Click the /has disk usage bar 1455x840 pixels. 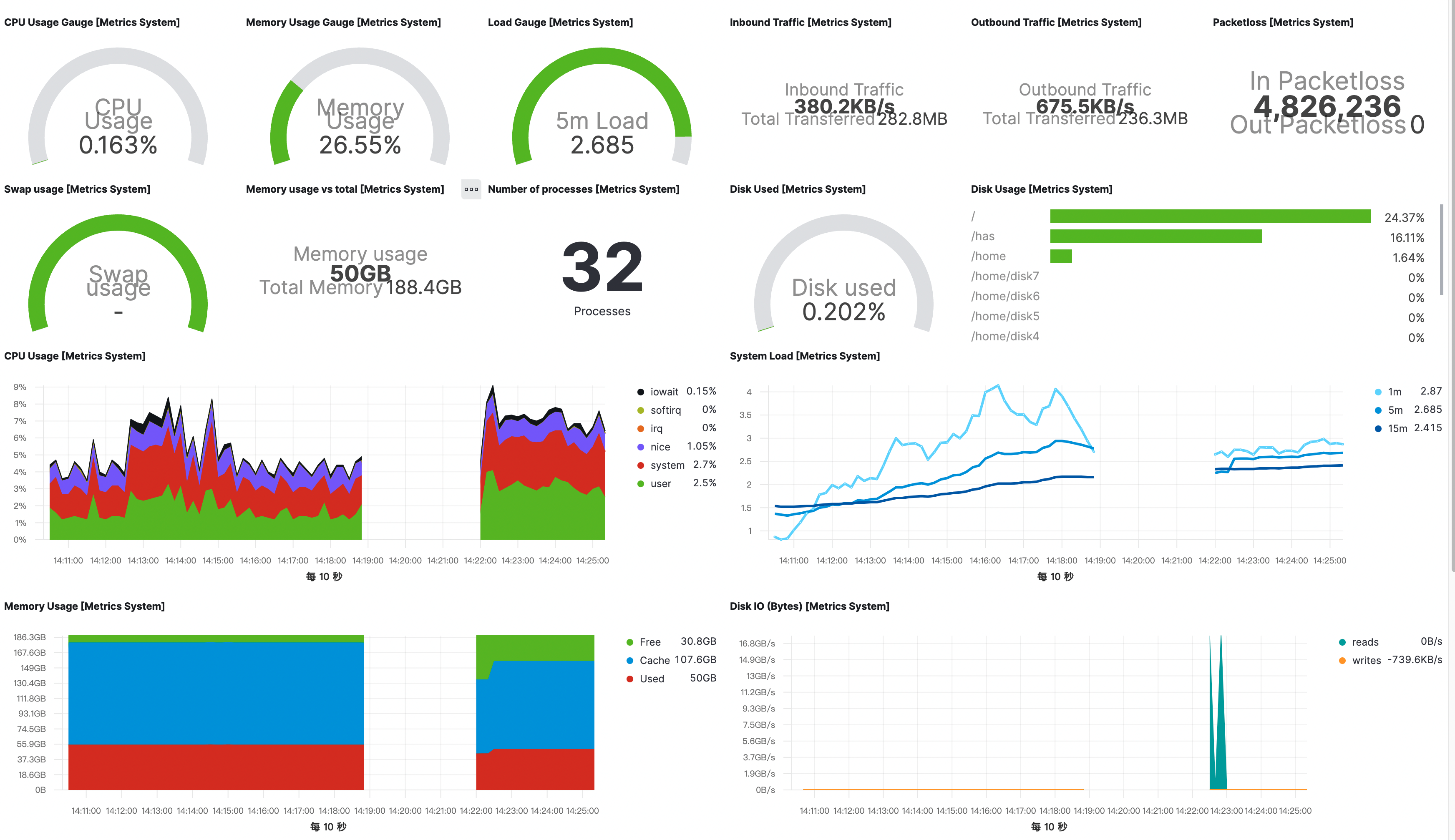click(x=1155, y=236)
